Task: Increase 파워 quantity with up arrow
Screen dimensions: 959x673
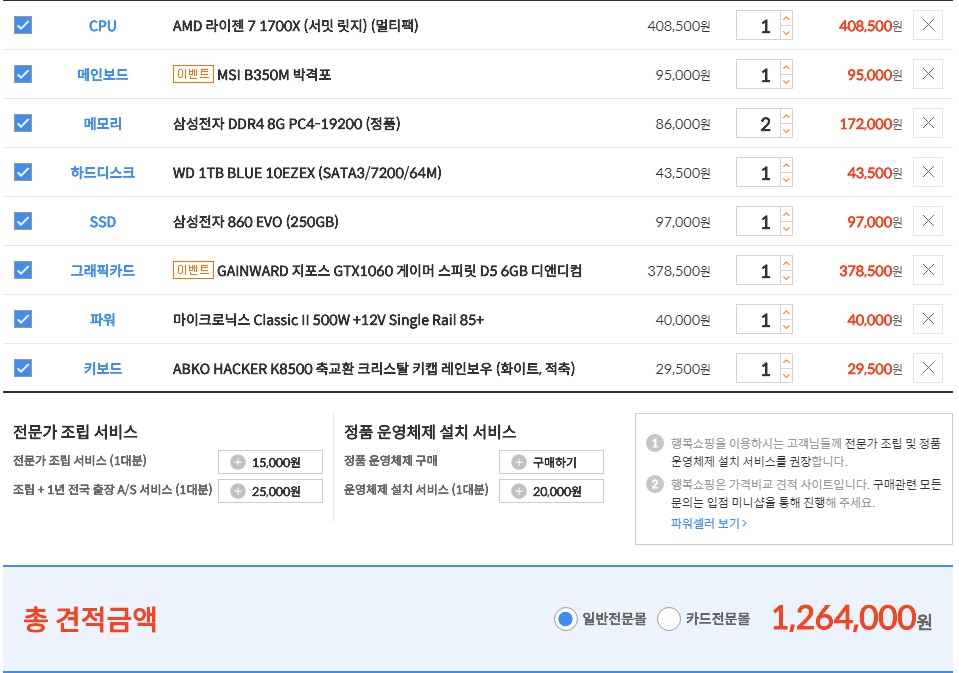Action: 787,312
